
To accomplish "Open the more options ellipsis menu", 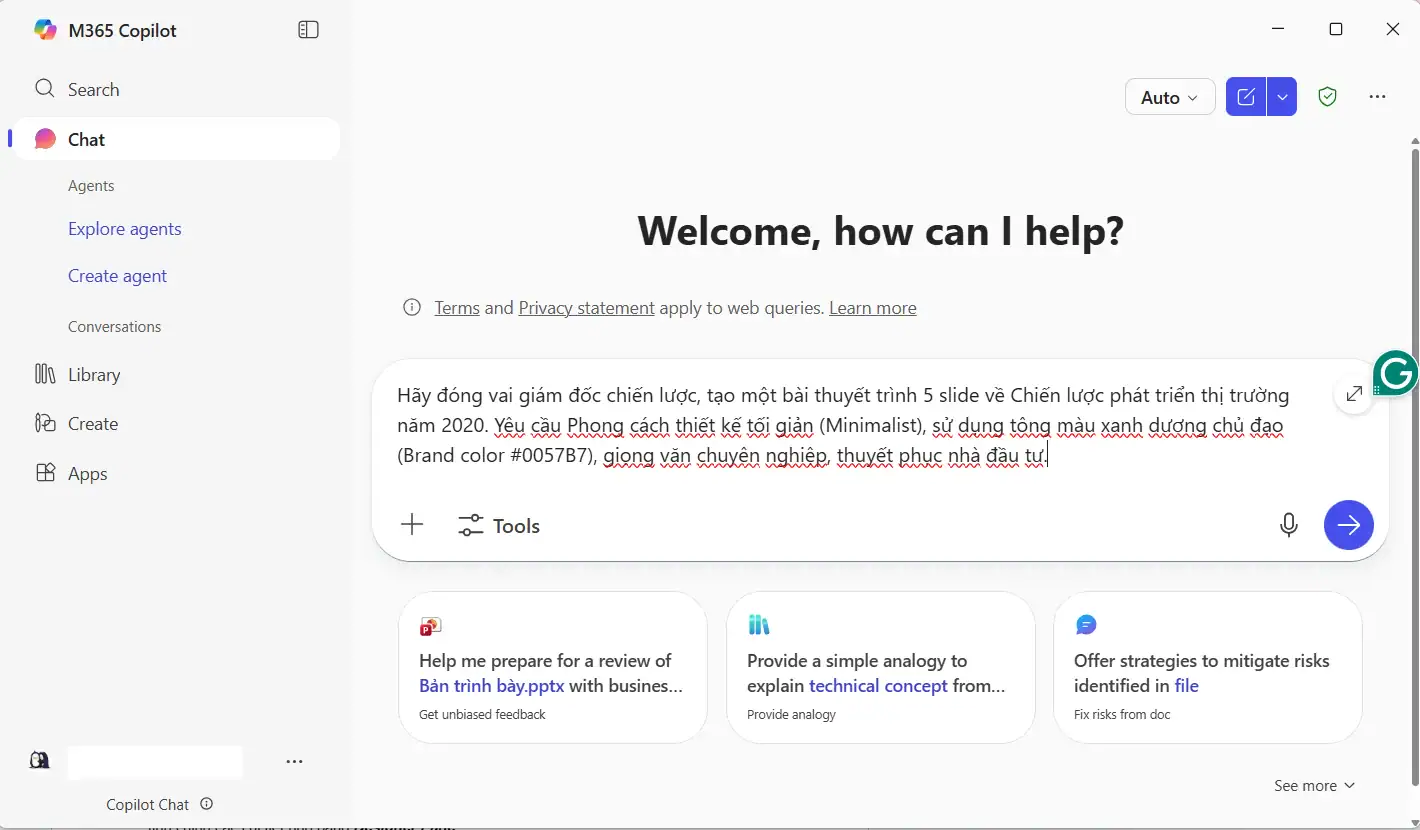I will 1378,96.
